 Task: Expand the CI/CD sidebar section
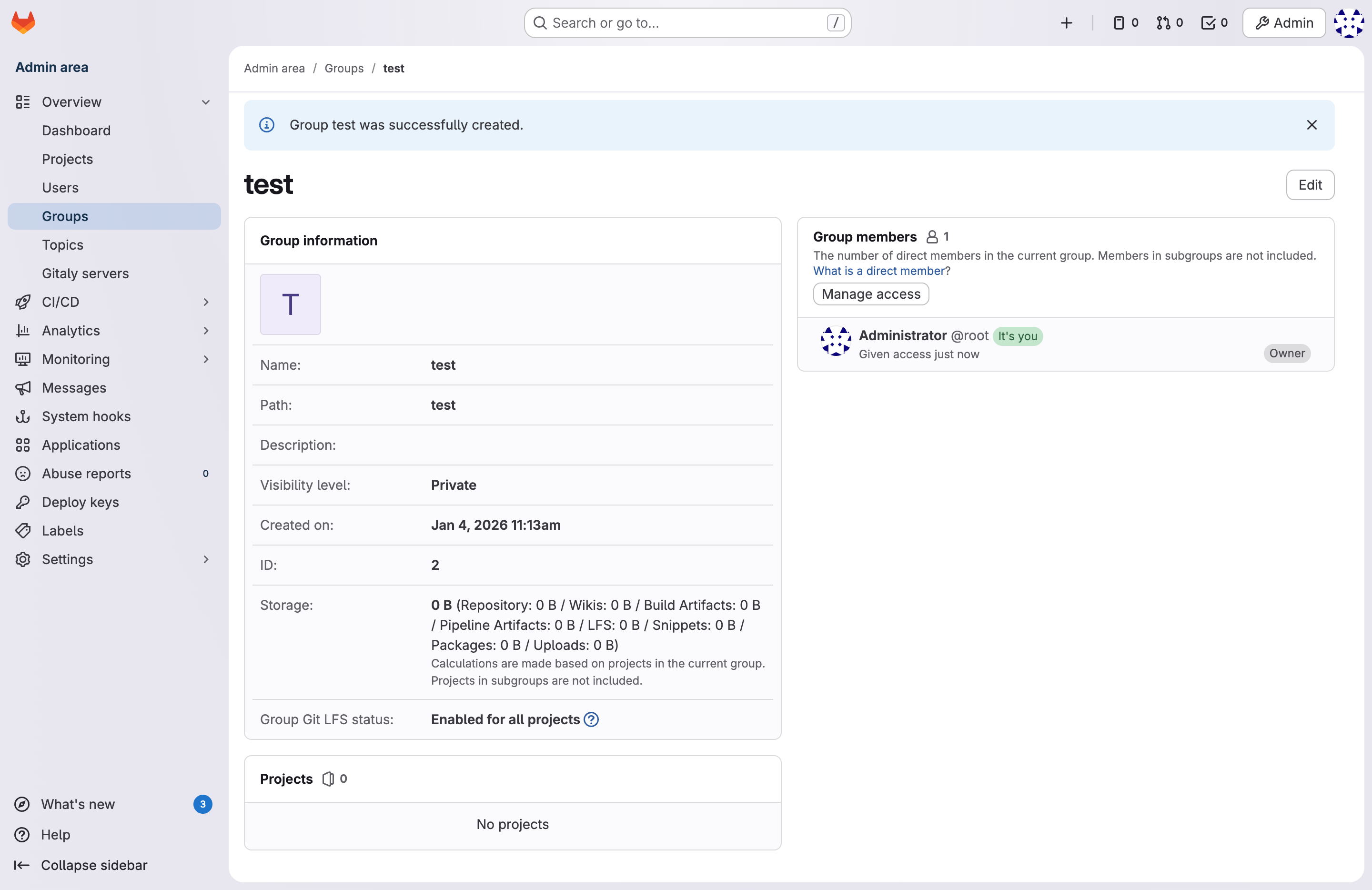[x=206, y=302]
